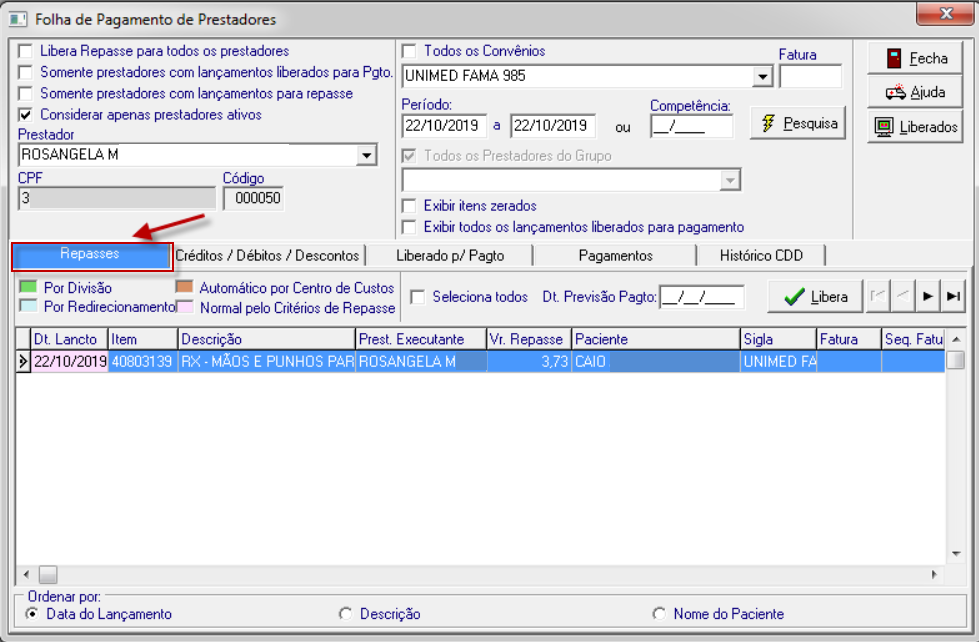Go to previous record arrow
The height and width of the screenshot is (642, 979).
pyautogui.click(x=903, y=296)
